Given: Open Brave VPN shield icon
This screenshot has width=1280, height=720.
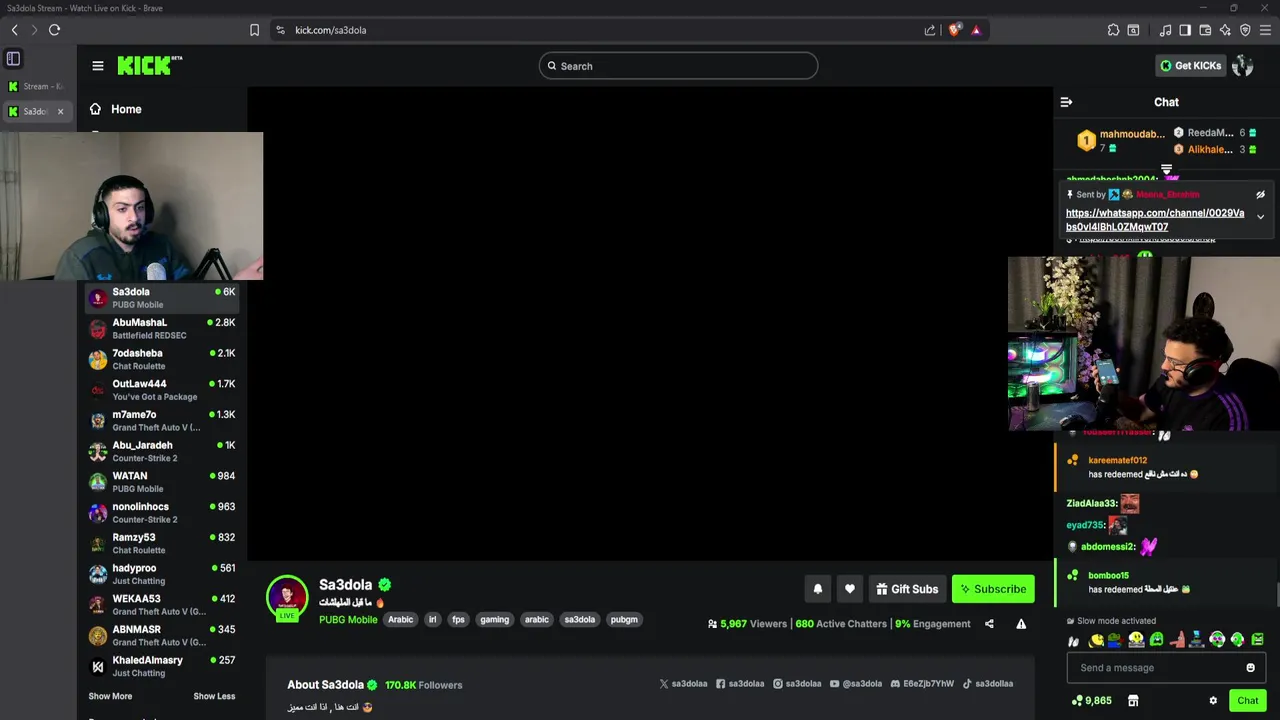Looking at the screenshot, I should coord(1245,30).
